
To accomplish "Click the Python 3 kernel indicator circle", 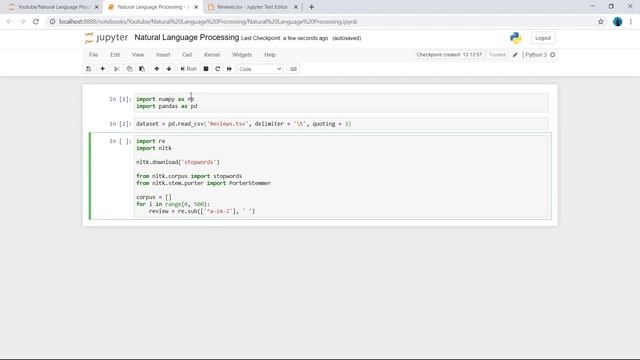I will 553,55.
